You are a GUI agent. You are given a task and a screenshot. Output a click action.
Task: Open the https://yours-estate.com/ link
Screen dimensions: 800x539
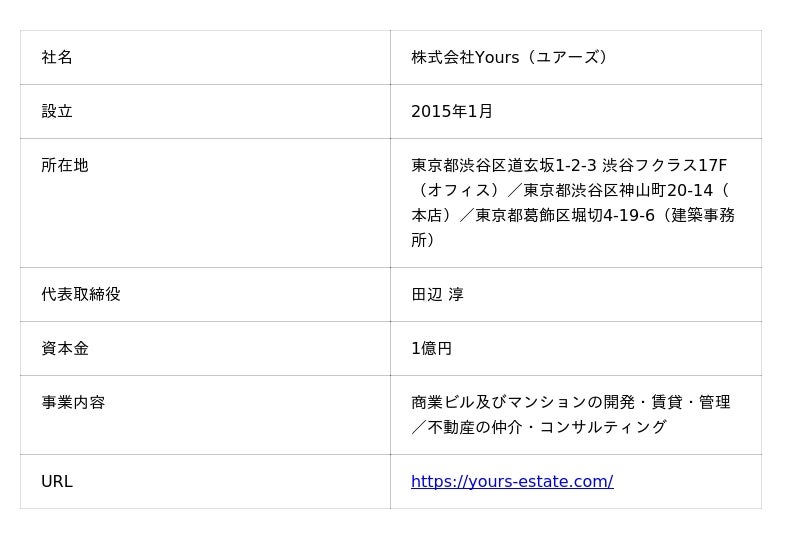pos(512,481)
